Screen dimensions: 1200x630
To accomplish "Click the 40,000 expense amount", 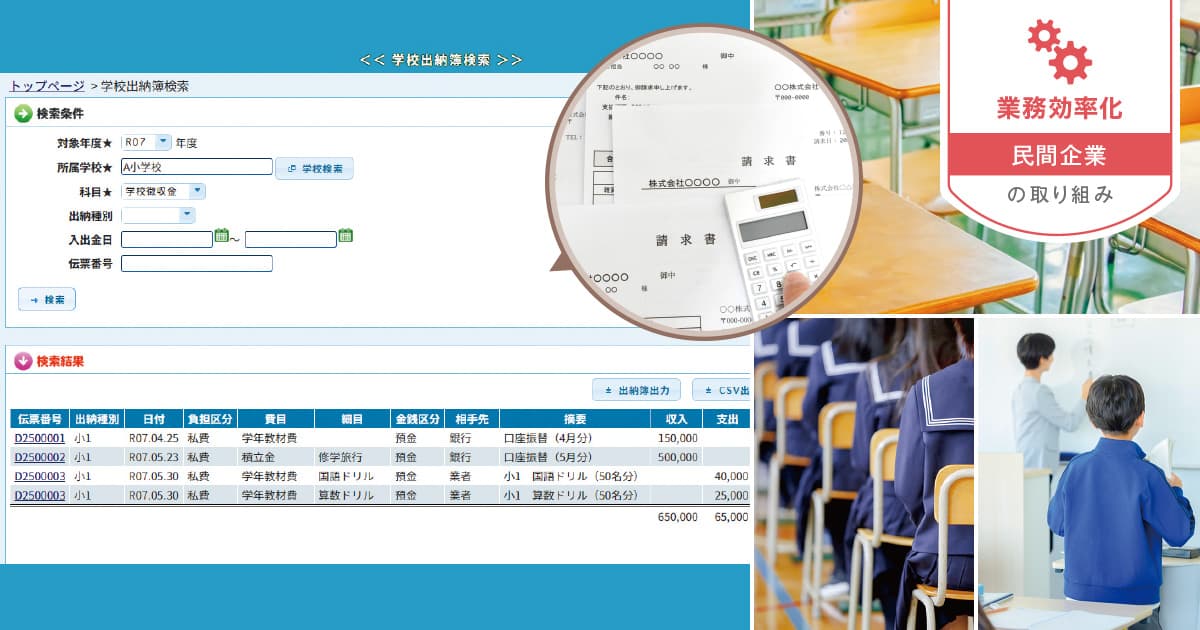I will tap(731, 476).
